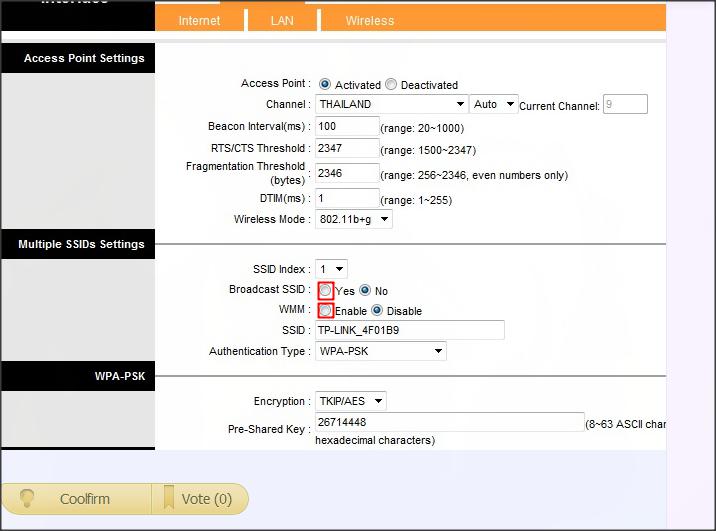Image resolution: width=716 pixels, height=531 pixels.
Task: Click into the SSID name field
Action: point(410,330)
